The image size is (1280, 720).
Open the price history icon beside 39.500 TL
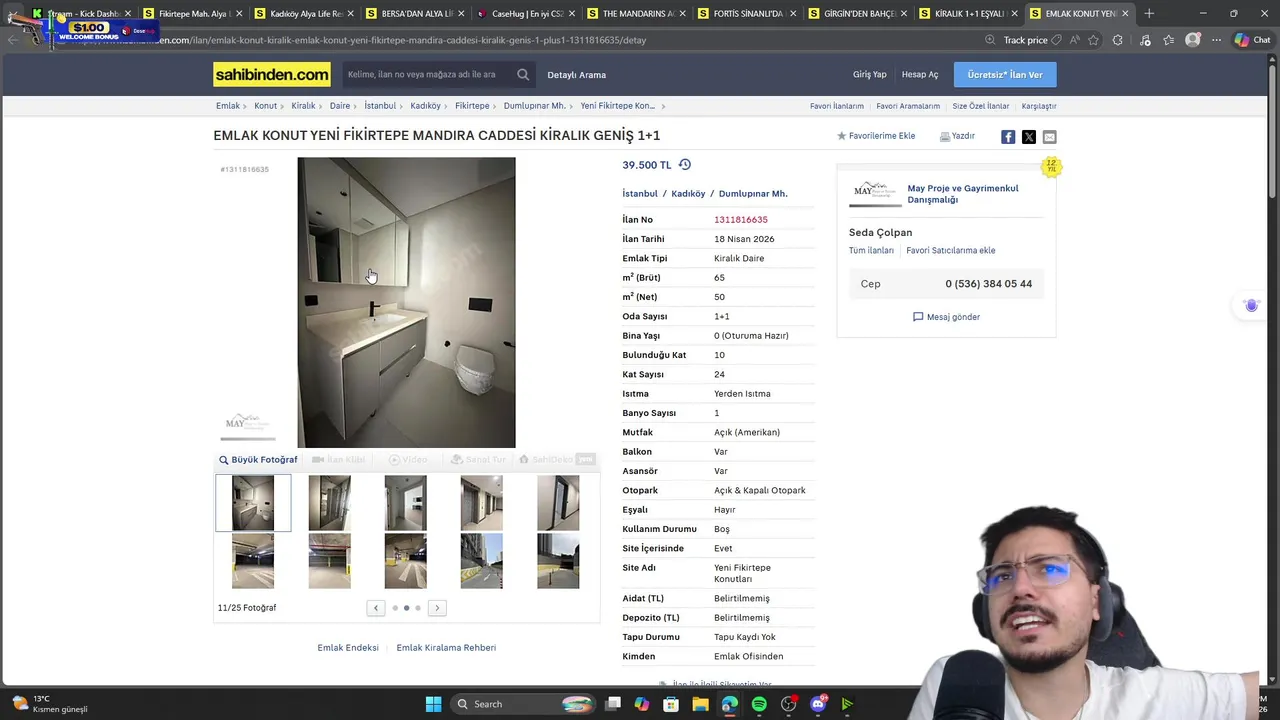coord(685,165)
